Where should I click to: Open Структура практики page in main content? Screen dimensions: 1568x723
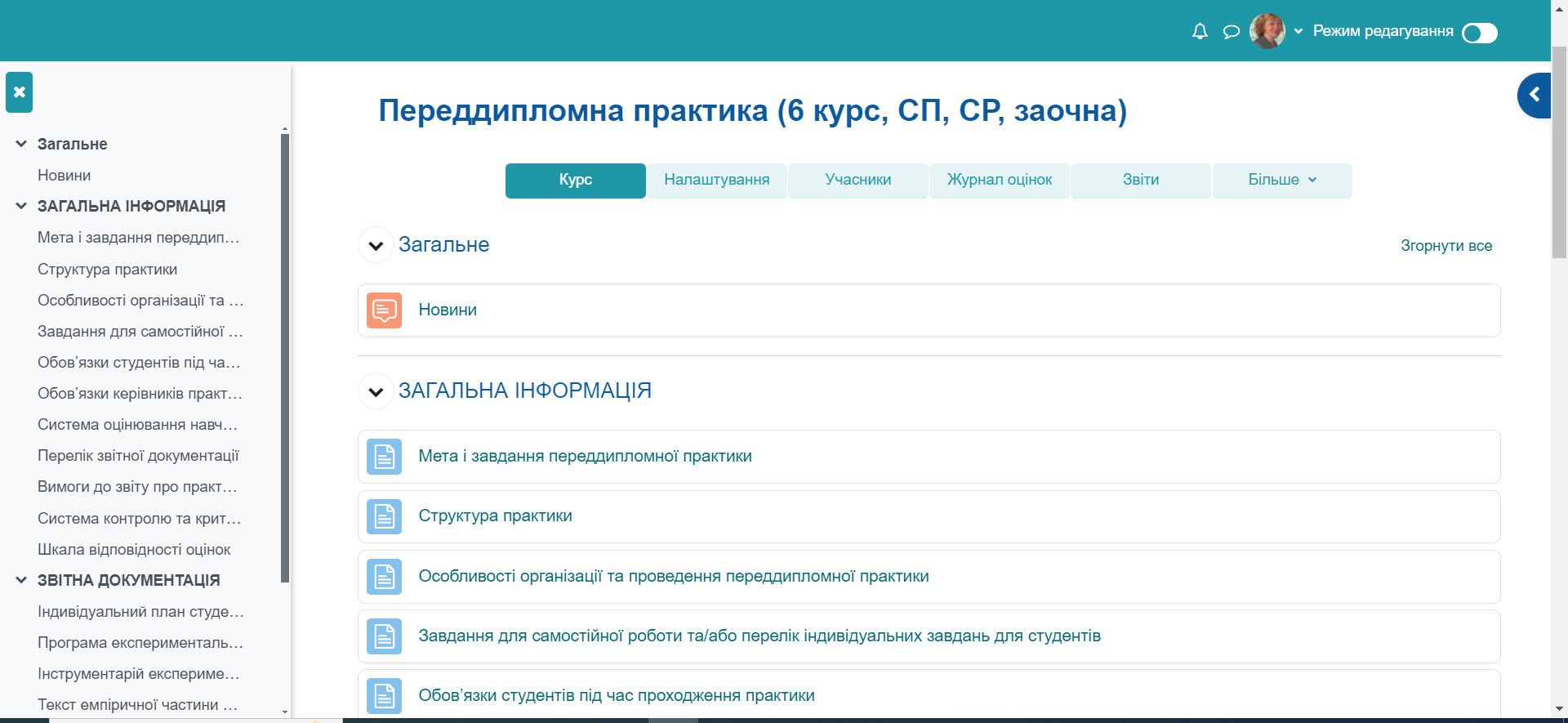495,515
